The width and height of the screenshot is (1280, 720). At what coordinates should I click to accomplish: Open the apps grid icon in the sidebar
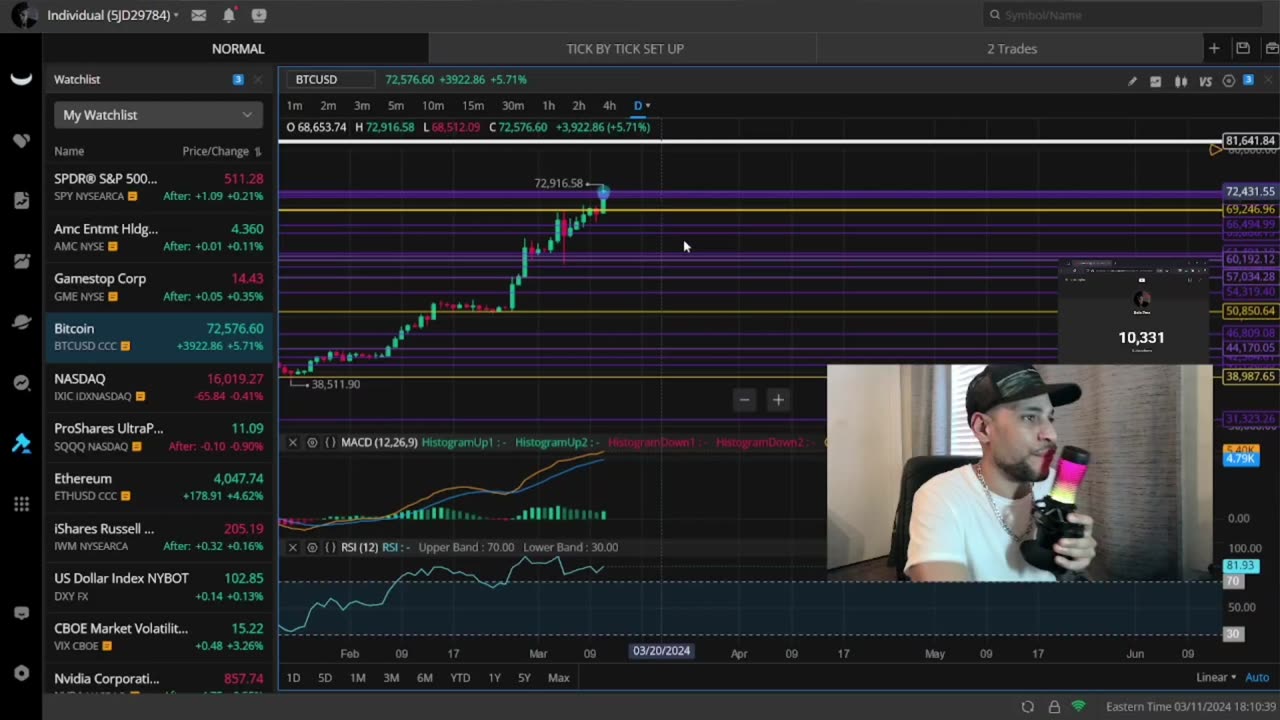[21, 504]
